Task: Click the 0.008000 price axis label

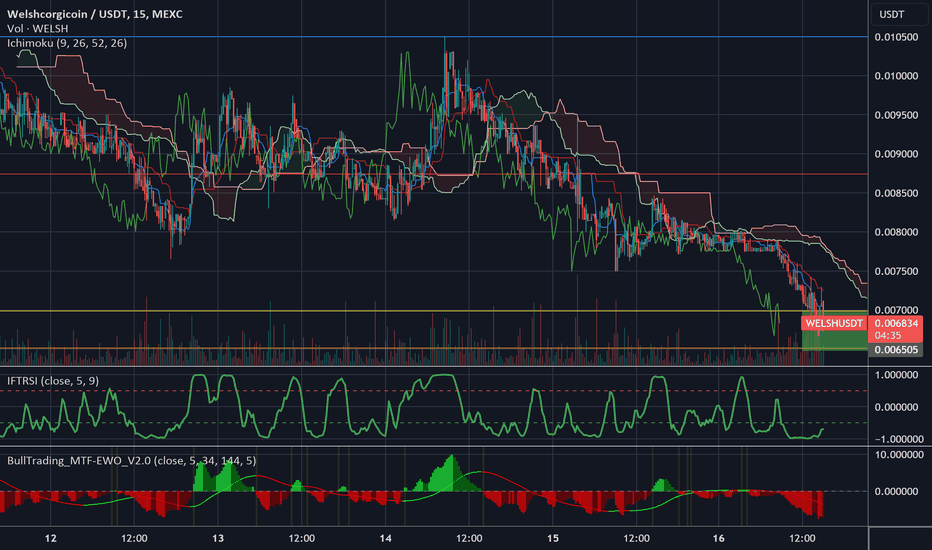Action: pyautogui.click(x=896, y=232)
